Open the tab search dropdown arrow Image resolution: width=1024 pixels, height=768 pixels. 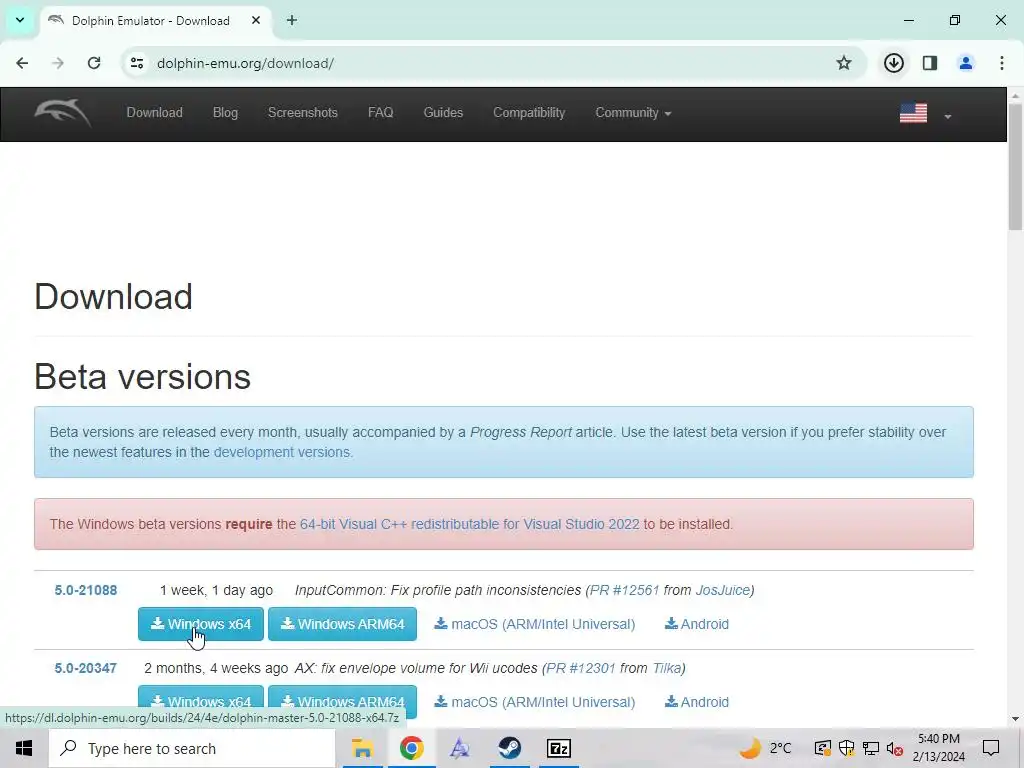coord(20,20)
